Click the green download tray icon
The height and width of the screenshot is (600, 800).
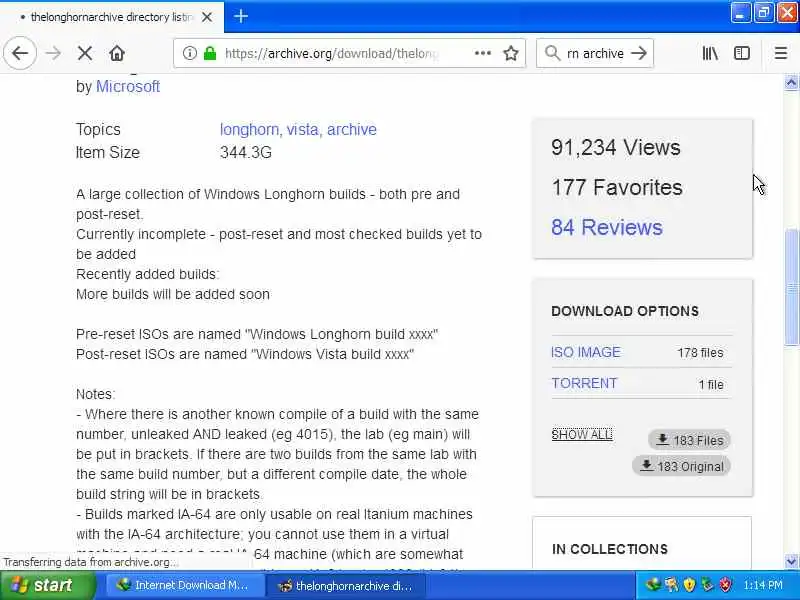click(707, 585)
